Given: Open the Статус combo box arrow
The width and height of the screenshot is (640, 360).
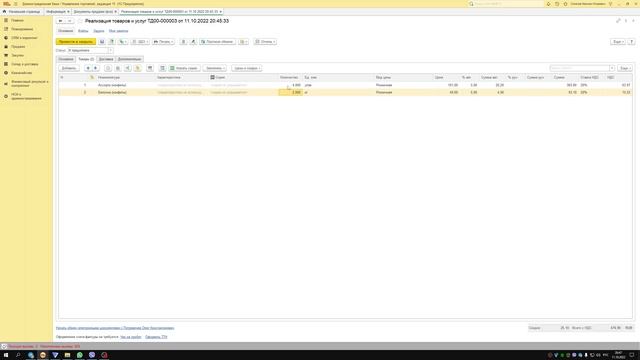Looking at the screenshot, I should (x=110, y=50).
